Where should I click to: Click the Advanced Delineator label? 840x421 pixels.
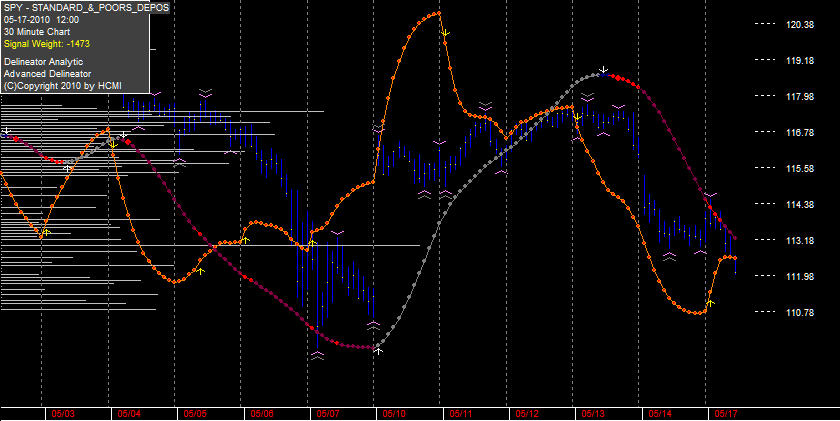(x=47, y=73)
